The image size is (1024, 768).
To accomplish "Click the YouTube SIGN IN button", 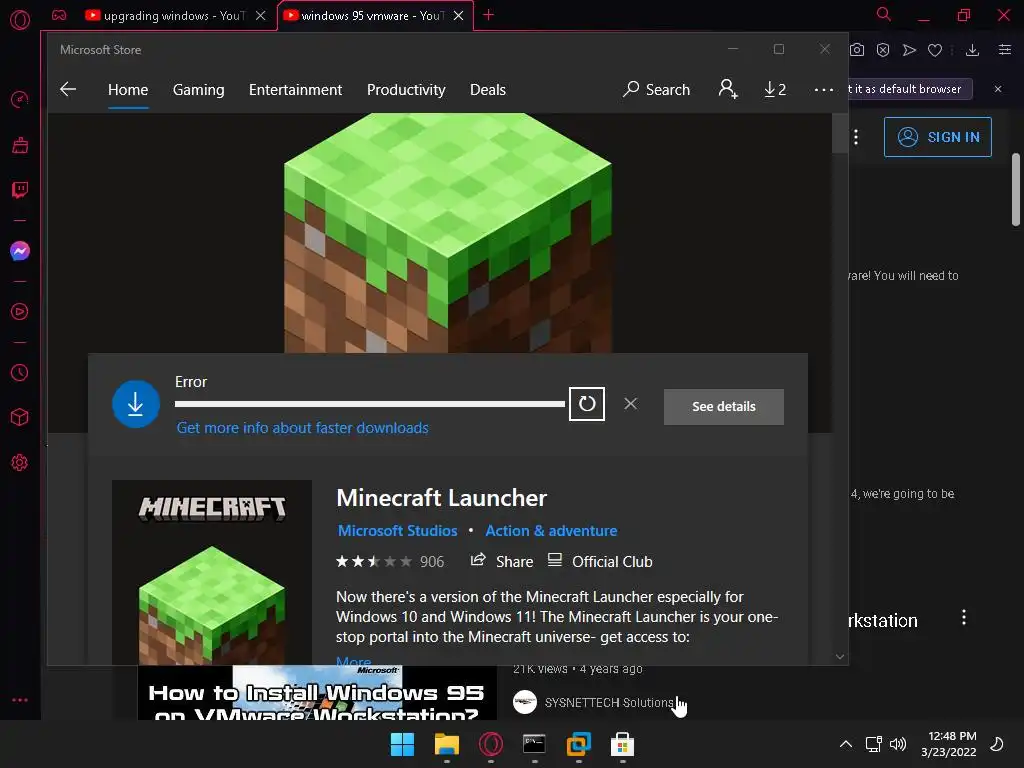I will (x=938, y=137).
